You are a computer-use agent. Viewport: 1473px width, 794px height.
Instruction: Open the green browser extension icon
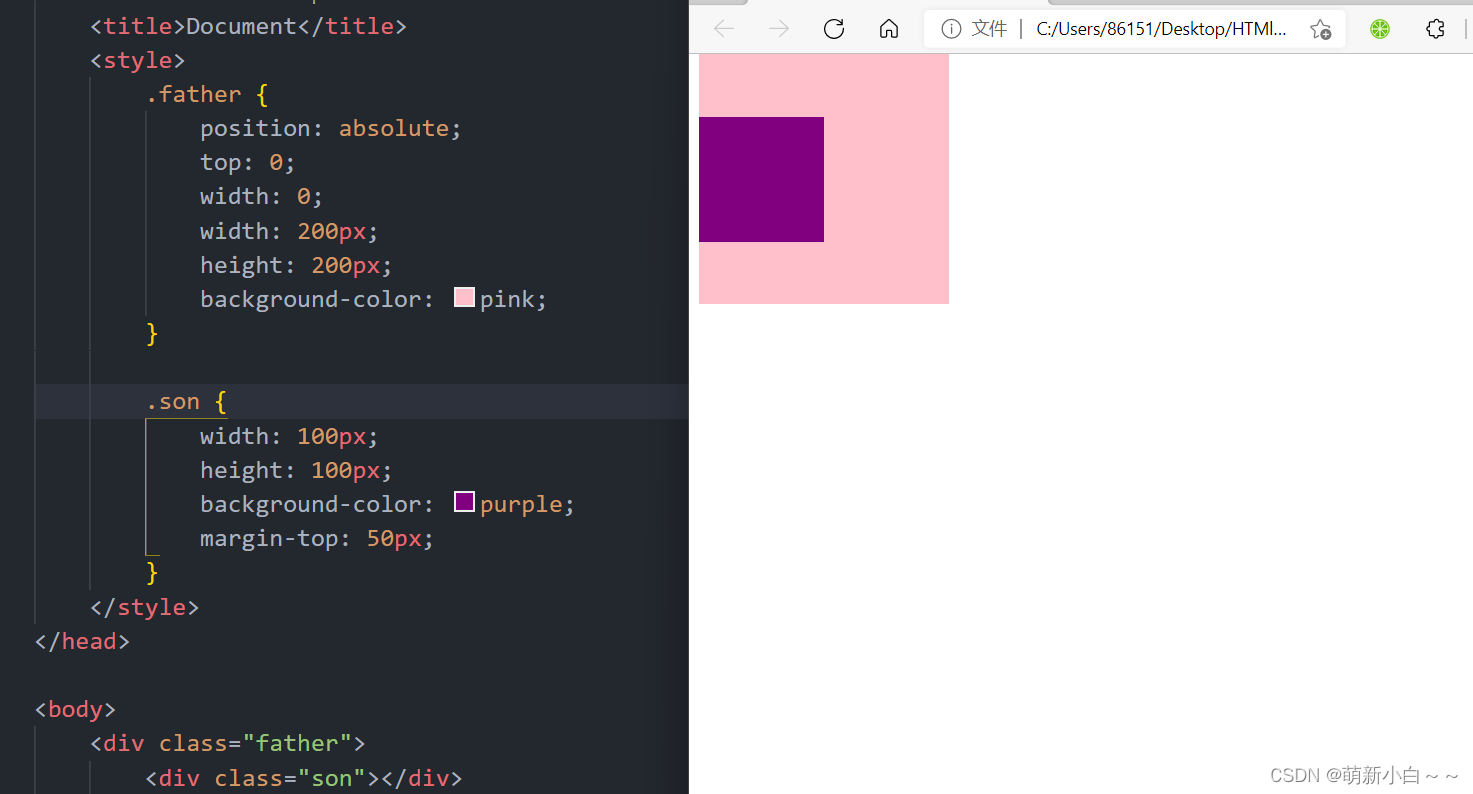click(1380, 29)
